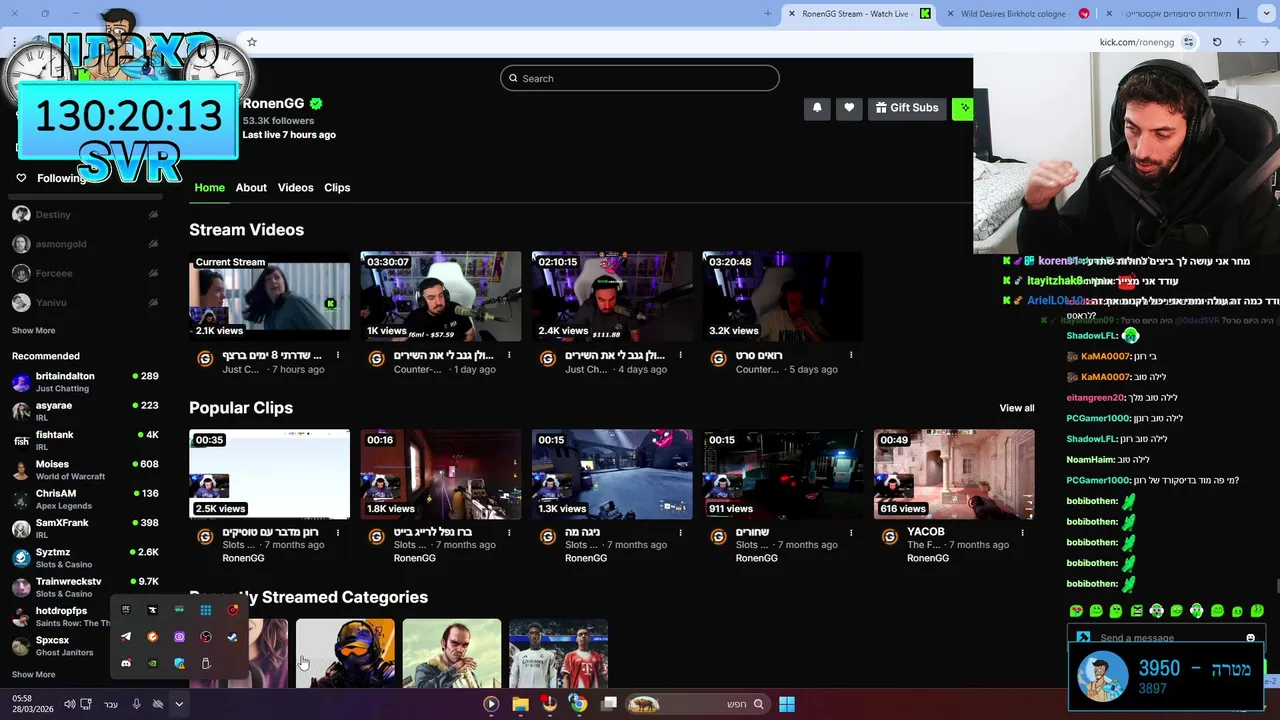Insert the angry green emote
Screen dimensions: 1280x720
pos(1137,611)
